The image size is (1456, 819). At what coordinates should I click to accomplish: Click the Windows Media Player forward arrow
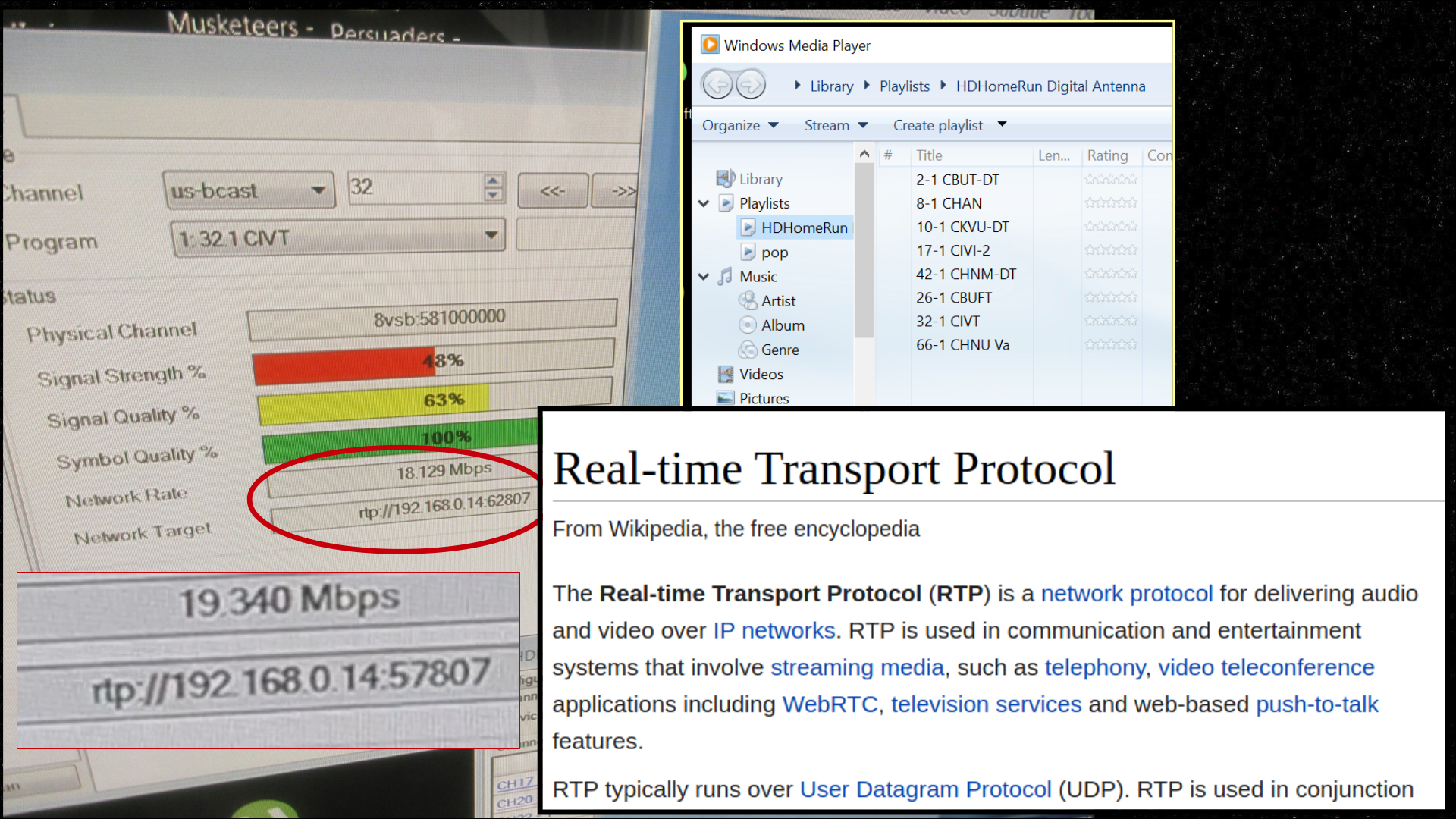pyautogui.click(x=752, y=84)
